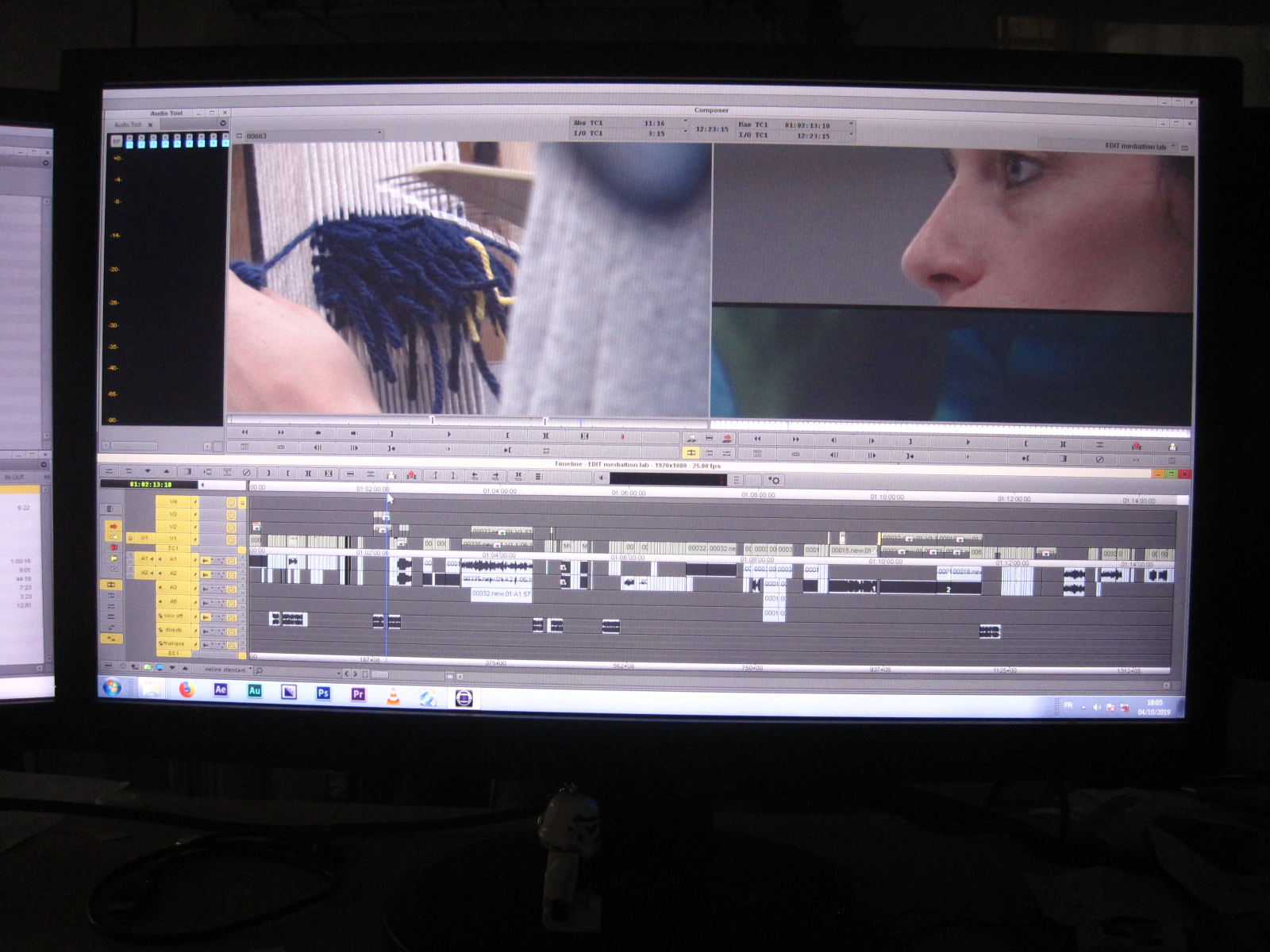Viewport: 1270px width, 952px height.
Task: Play the source monitor clip
Action: click(449, 434)
